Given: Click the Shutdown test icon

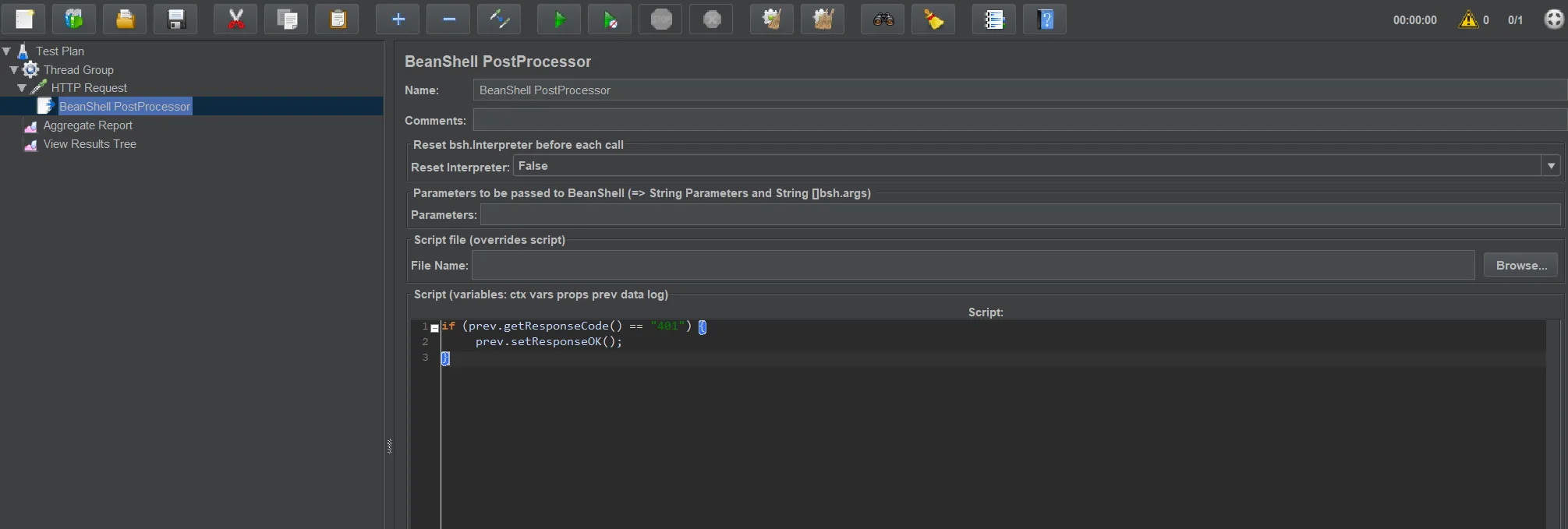Looking at the screenshot, I should pyautogui.click(x=711, y=19).
